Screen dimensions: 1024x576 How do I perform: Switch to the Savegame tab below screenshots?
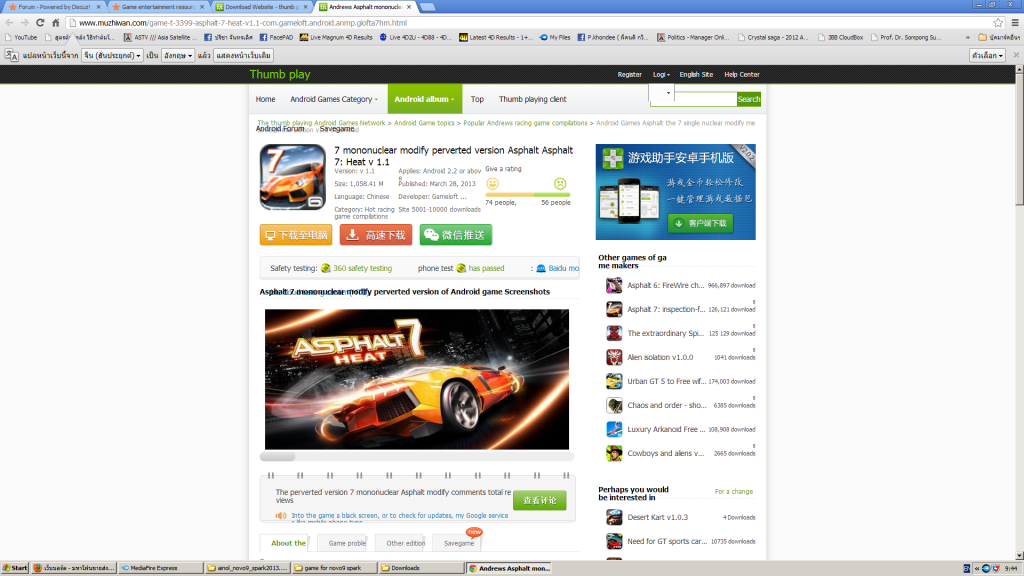tap(459, 543)
